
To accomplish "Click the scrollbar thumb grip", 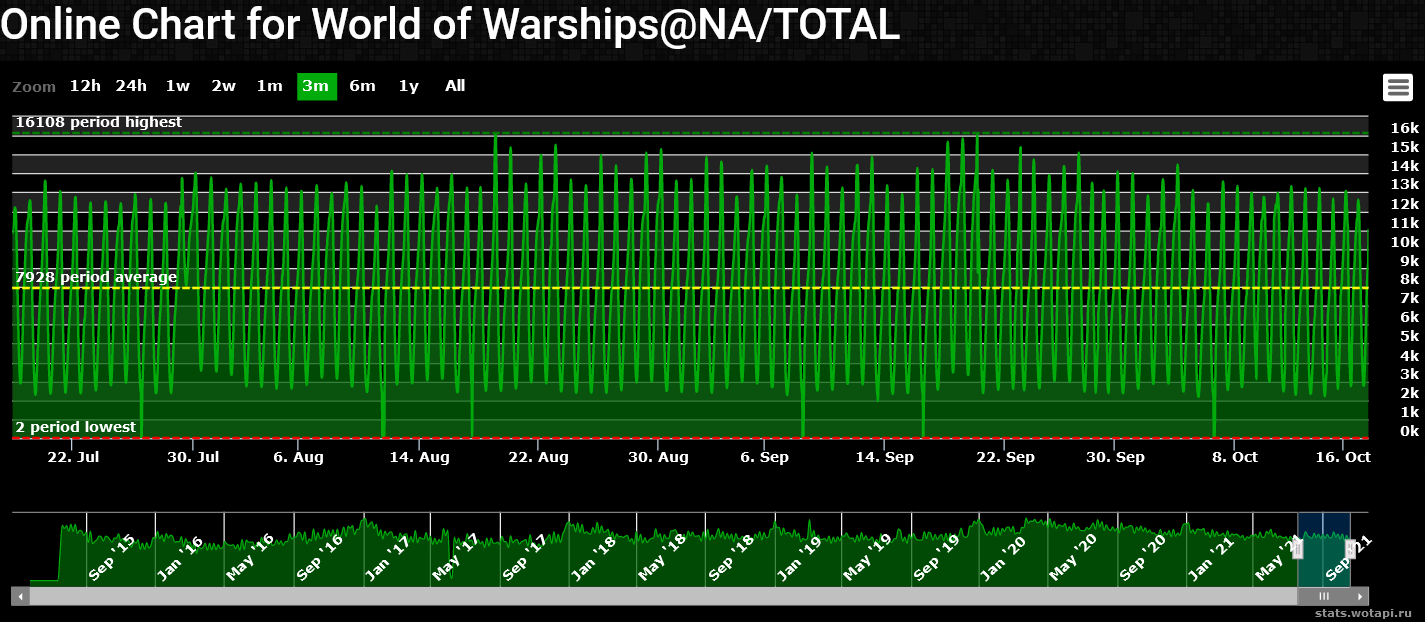I will [x=1324, y=596].
